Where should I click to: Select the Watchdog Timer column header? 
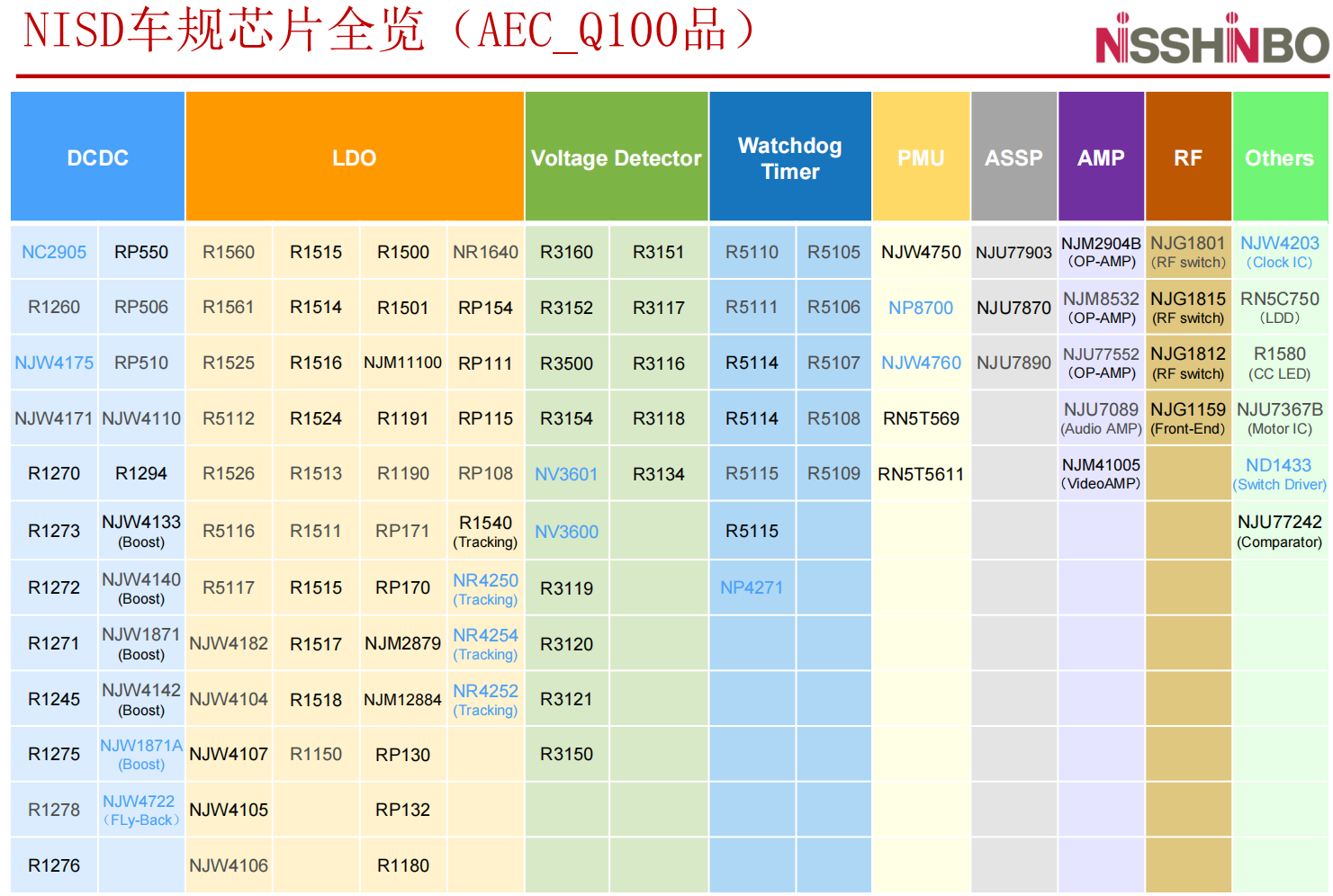[x=790, y=157]
